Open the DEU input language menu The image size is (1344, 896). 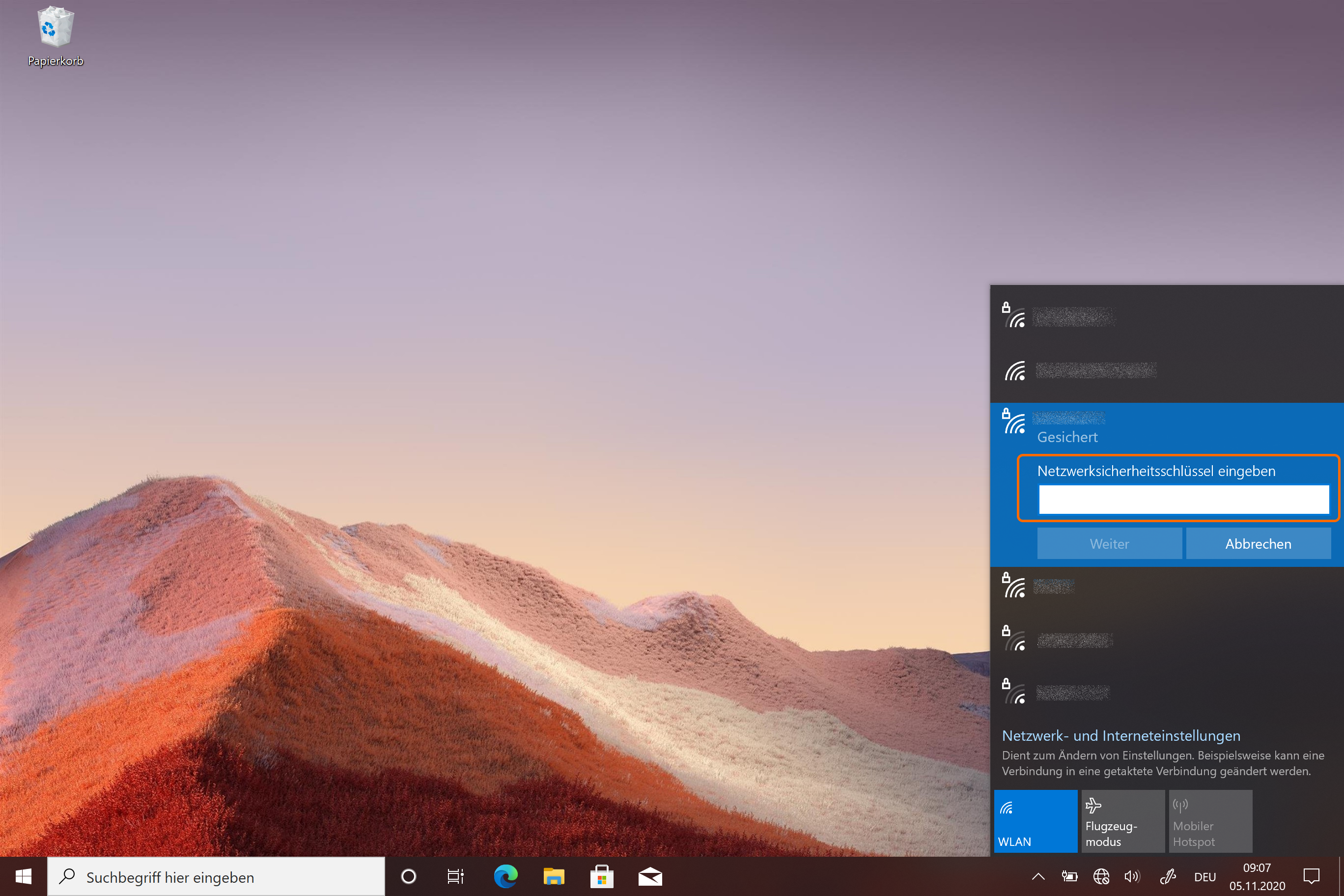tap(1204, 876)
